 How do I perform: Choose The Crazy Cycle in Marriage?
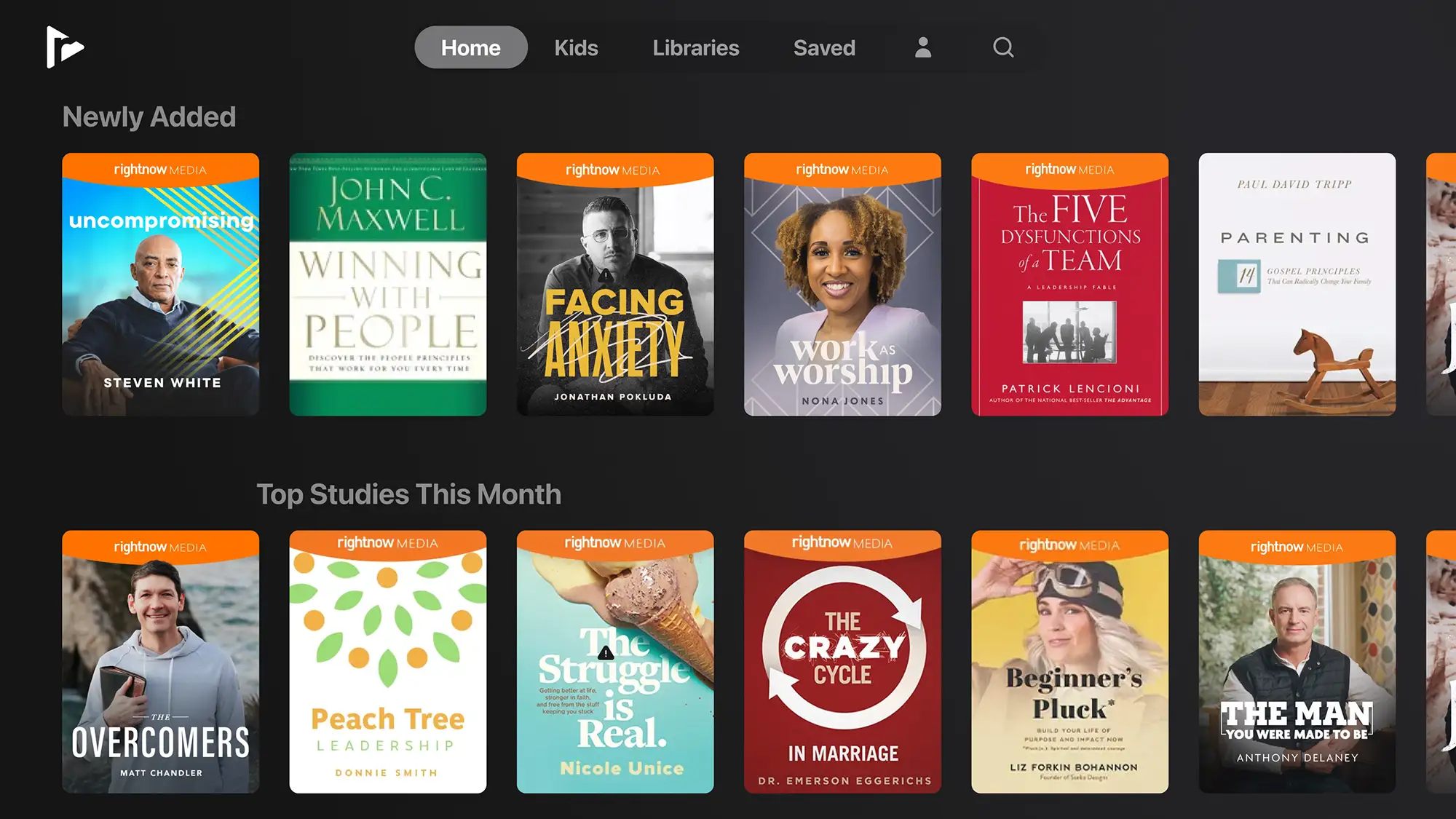[x=842, y=662]
